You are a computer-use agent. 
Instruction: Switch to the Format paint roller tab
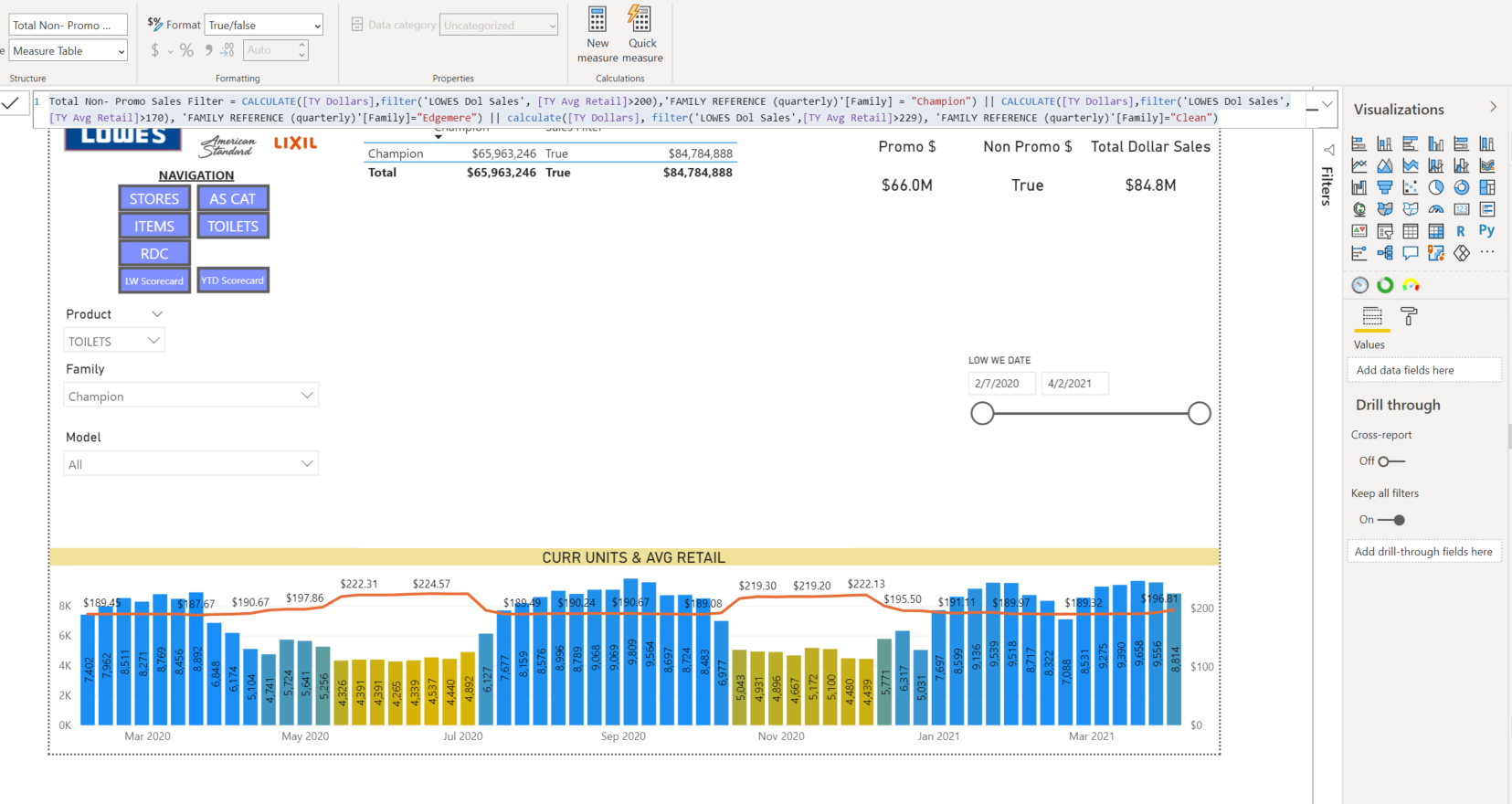pos(1410,317)
